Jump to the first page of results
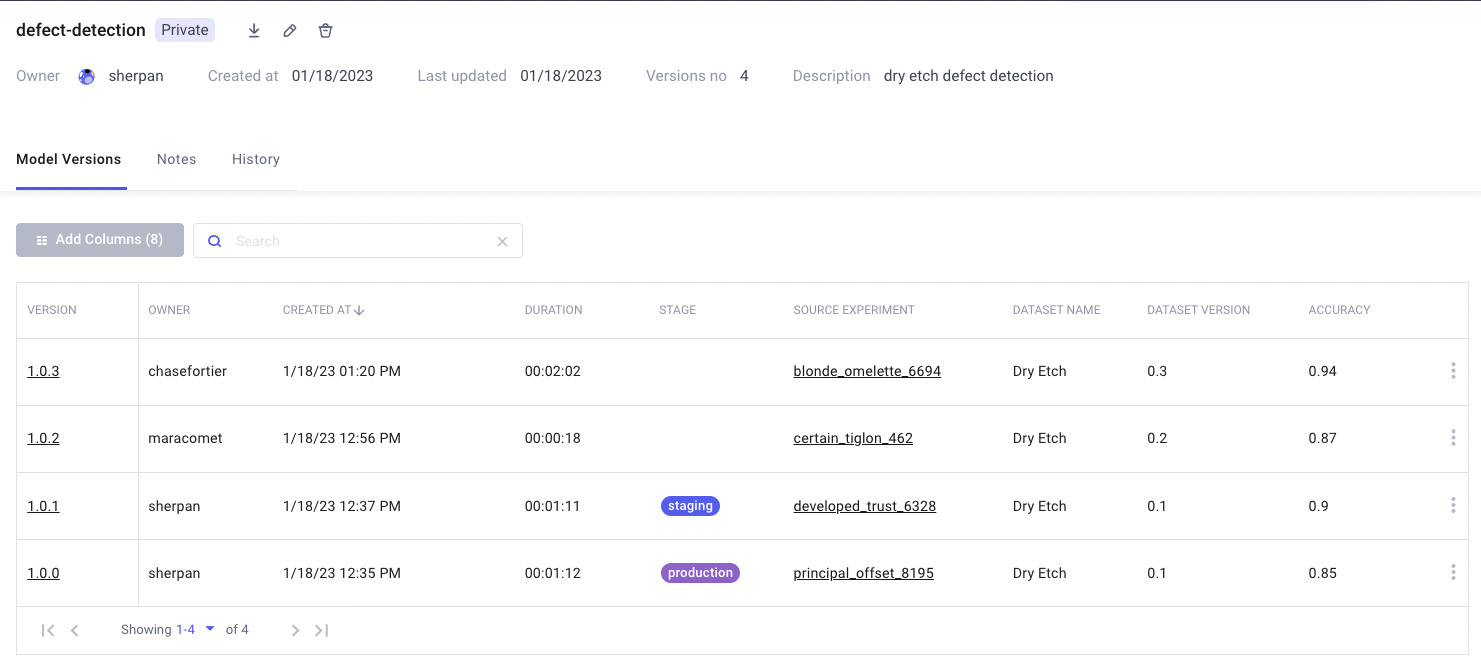Viewport: 1481px width, 659px height. 47,630
